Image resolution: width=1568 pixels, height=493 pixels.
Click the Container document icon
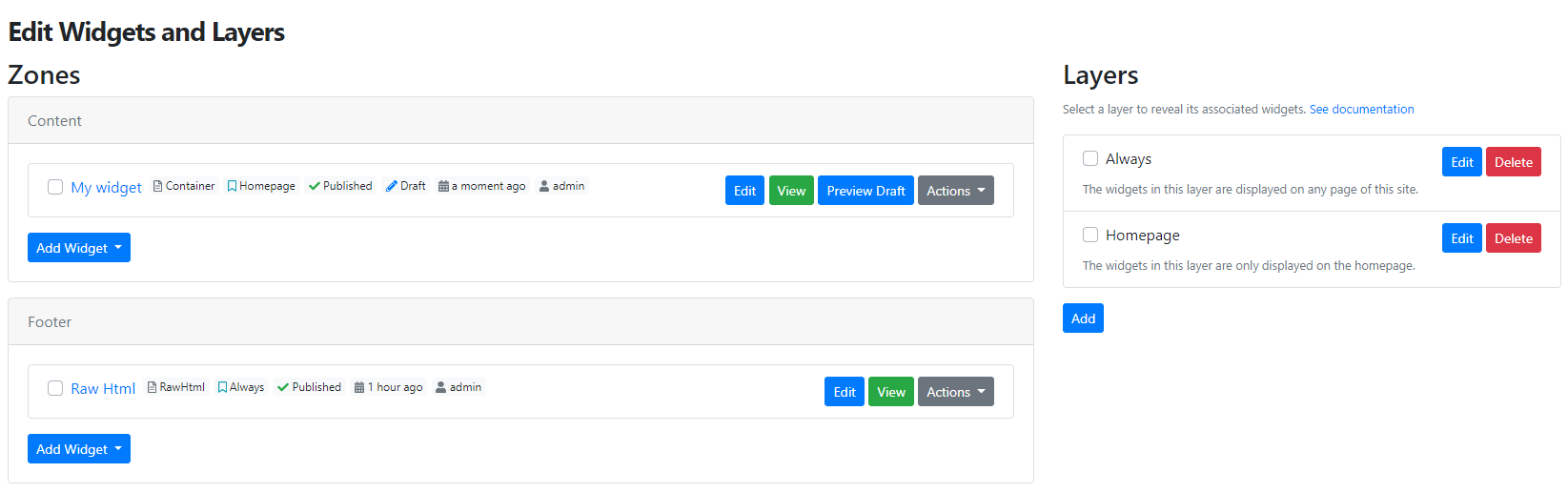pos(158,186)
